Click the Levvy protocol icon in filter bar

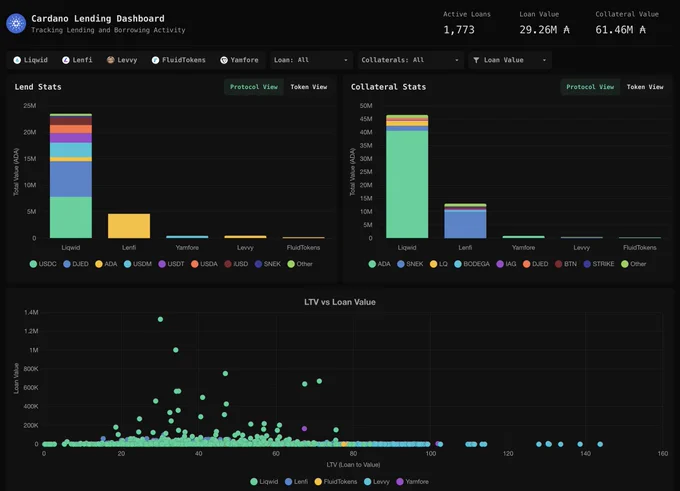coord(111,60)
